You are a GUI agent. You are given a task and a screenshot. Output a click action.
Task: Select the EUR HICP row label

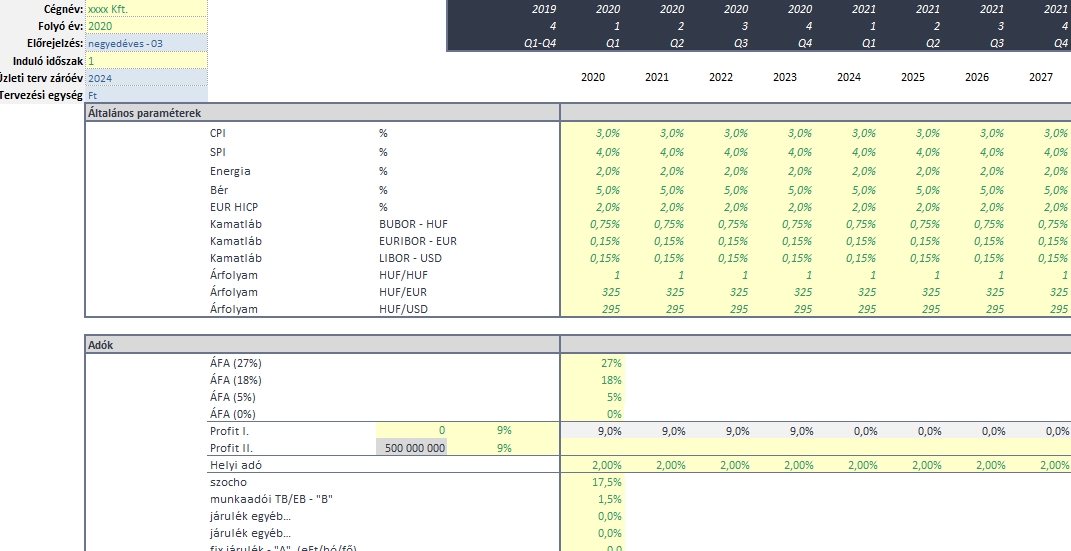(234, 207)
